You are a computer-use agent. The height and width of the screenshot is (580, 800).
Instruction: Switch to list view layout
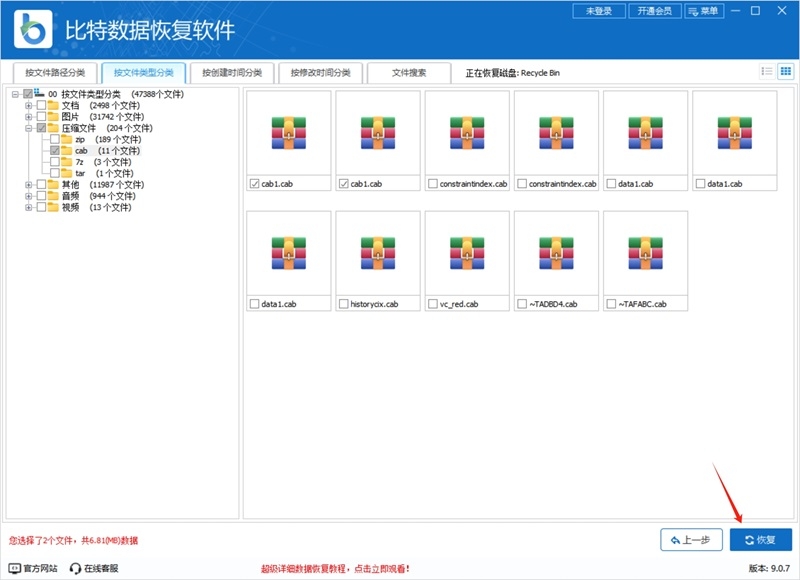(x=768, y=71)
